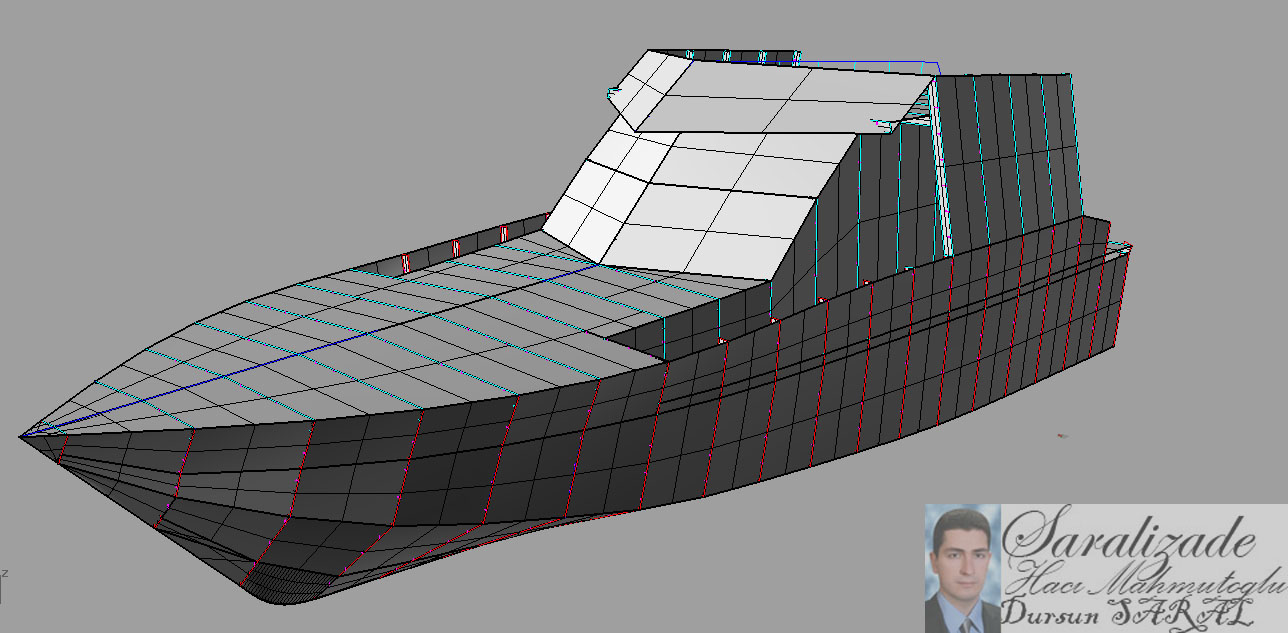Click the Dursun SARAL name text
Viewport: 1288px width, 633px height.
1127,614
